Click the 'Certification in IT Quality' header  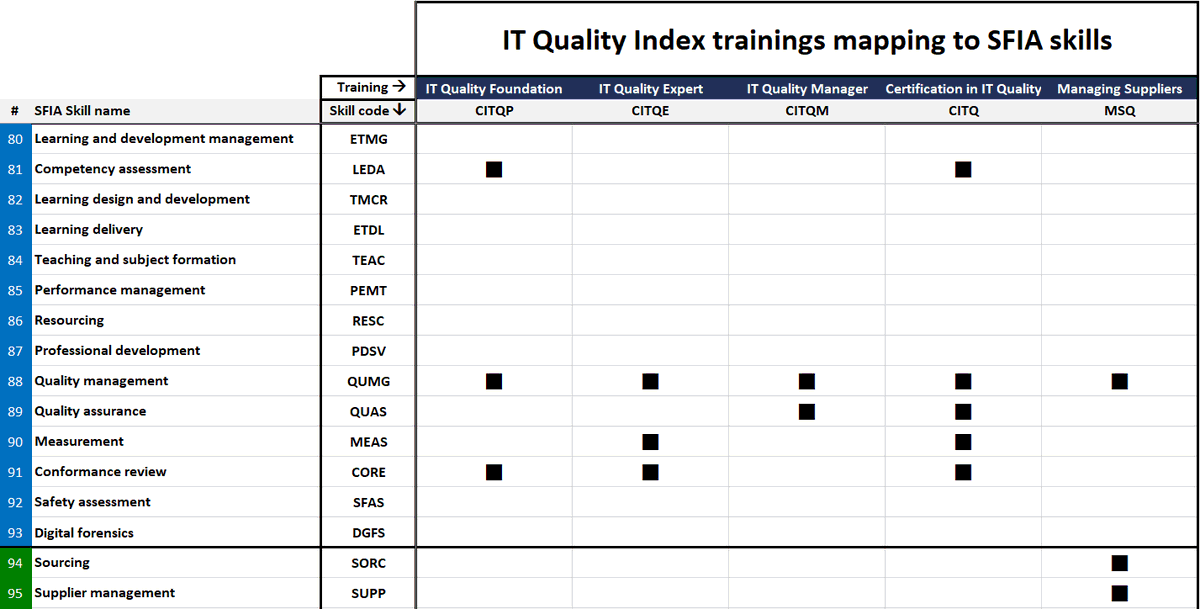tap(963, 89)
